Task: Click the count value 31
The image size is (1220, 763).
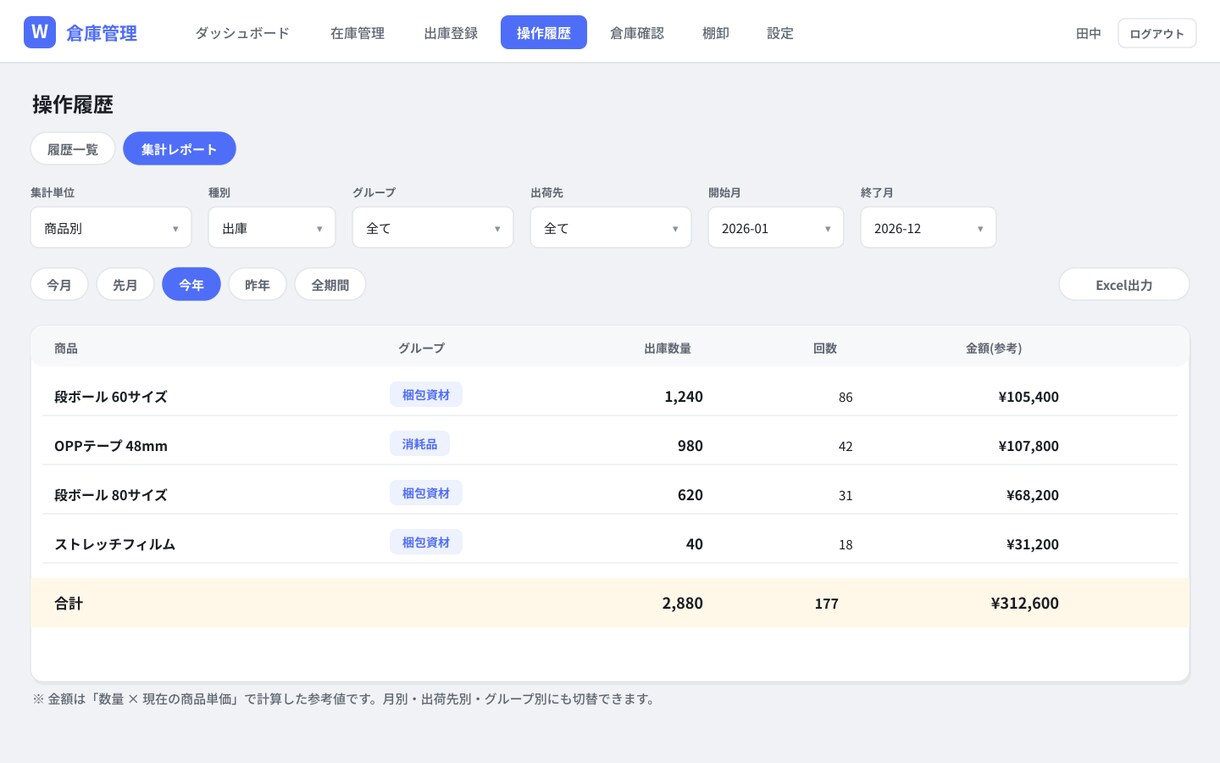Action: point(846,495)
